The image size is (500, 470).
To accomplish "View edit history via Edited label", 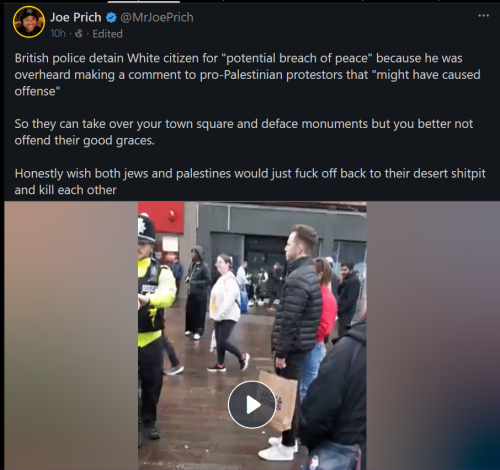I will [107, 34].
